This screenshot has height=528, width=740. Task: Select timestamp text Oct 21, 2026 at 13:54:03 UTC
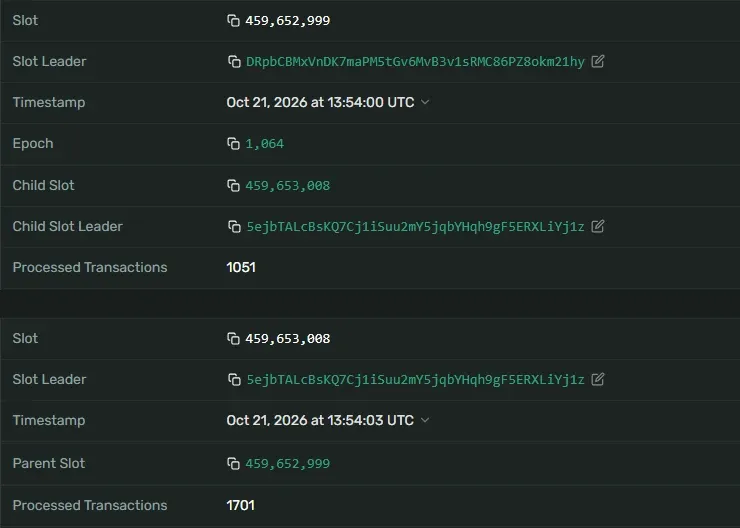320,420
